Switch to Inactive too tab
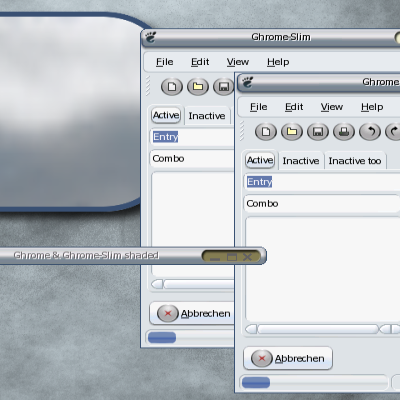 pos(355,161)
